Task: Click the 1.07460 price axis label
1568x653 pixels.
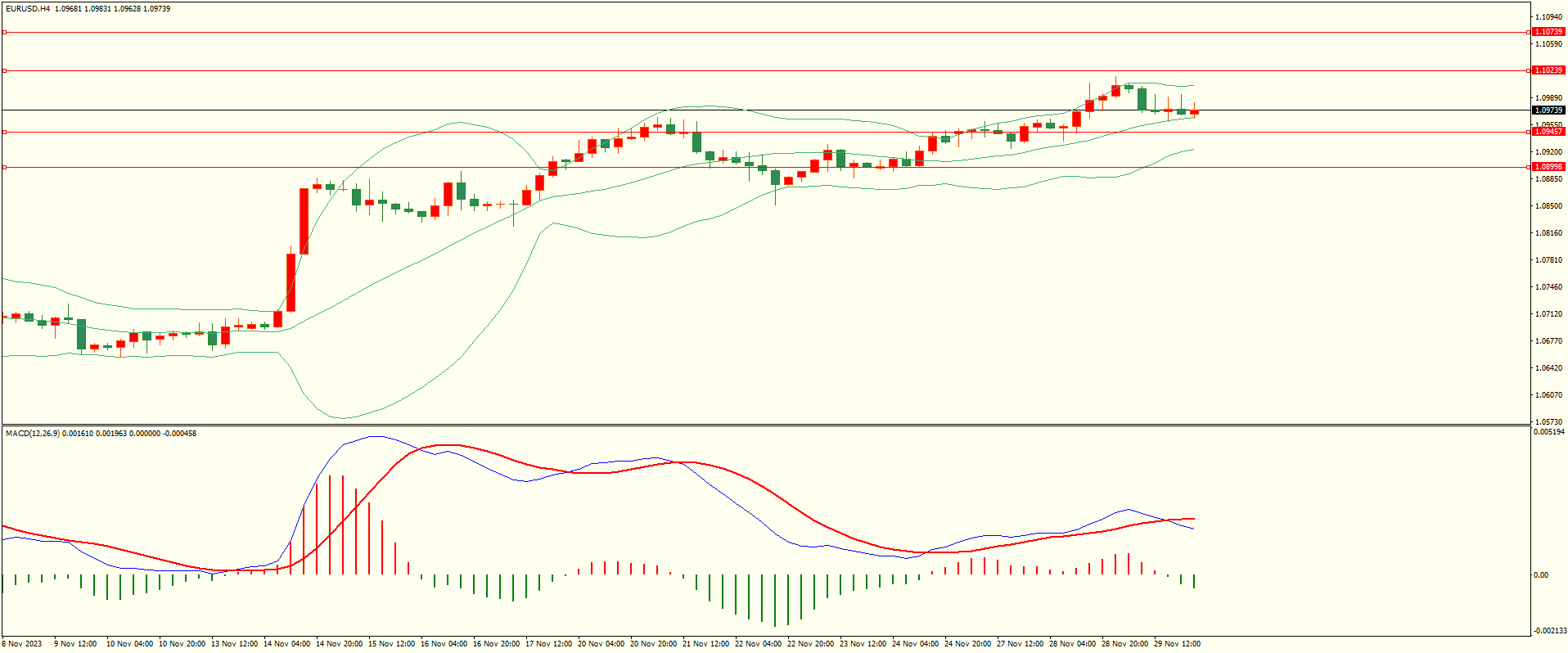Action: click(x=1548, y=286)
